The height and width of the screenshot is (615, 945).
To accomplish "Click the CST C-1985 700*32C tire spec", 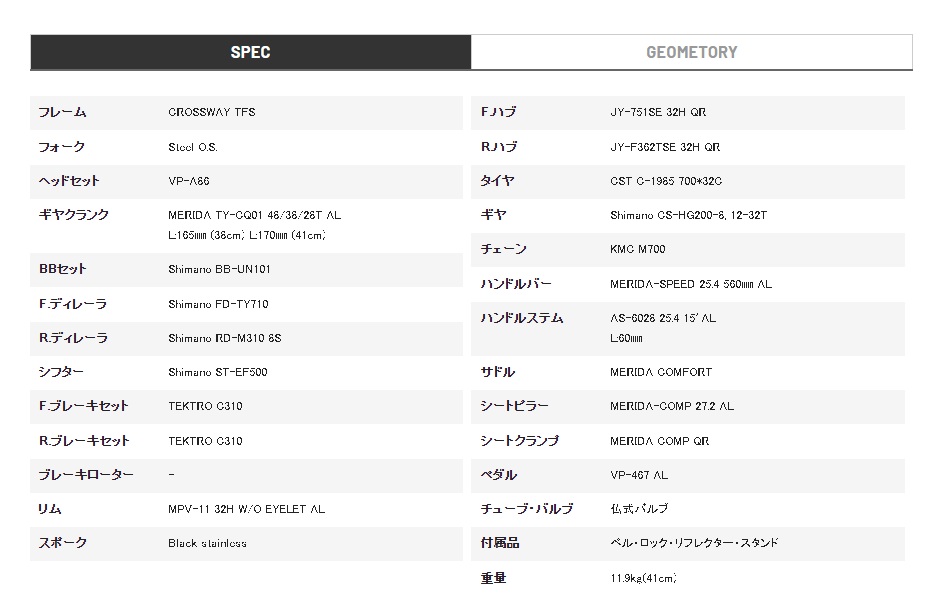I will click(666, 181).
